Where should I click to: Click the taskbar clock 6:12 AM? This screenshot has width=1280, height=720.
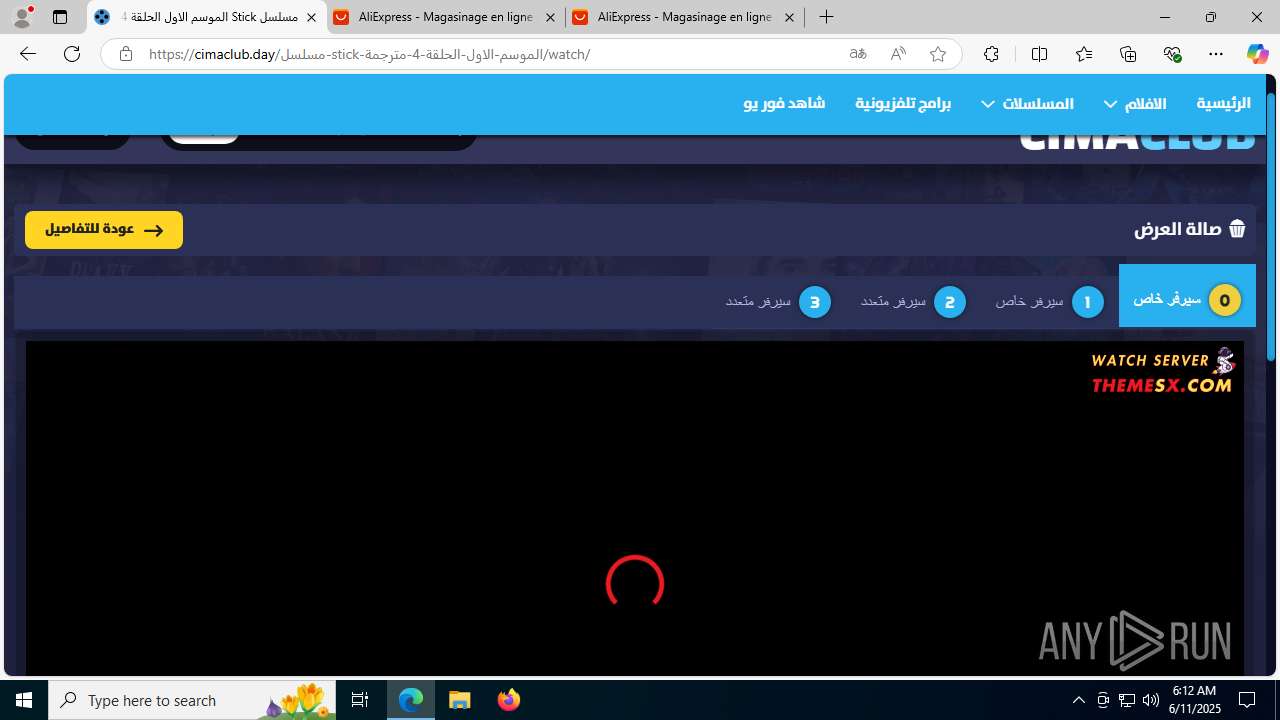click(x=1194, y=699)
